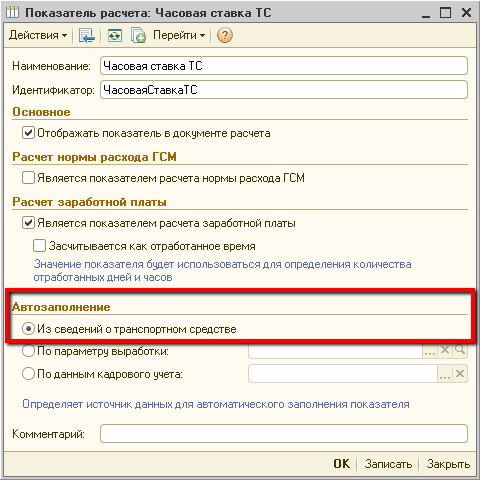Select По параметру выработки radio option

(x=28, y=351)
